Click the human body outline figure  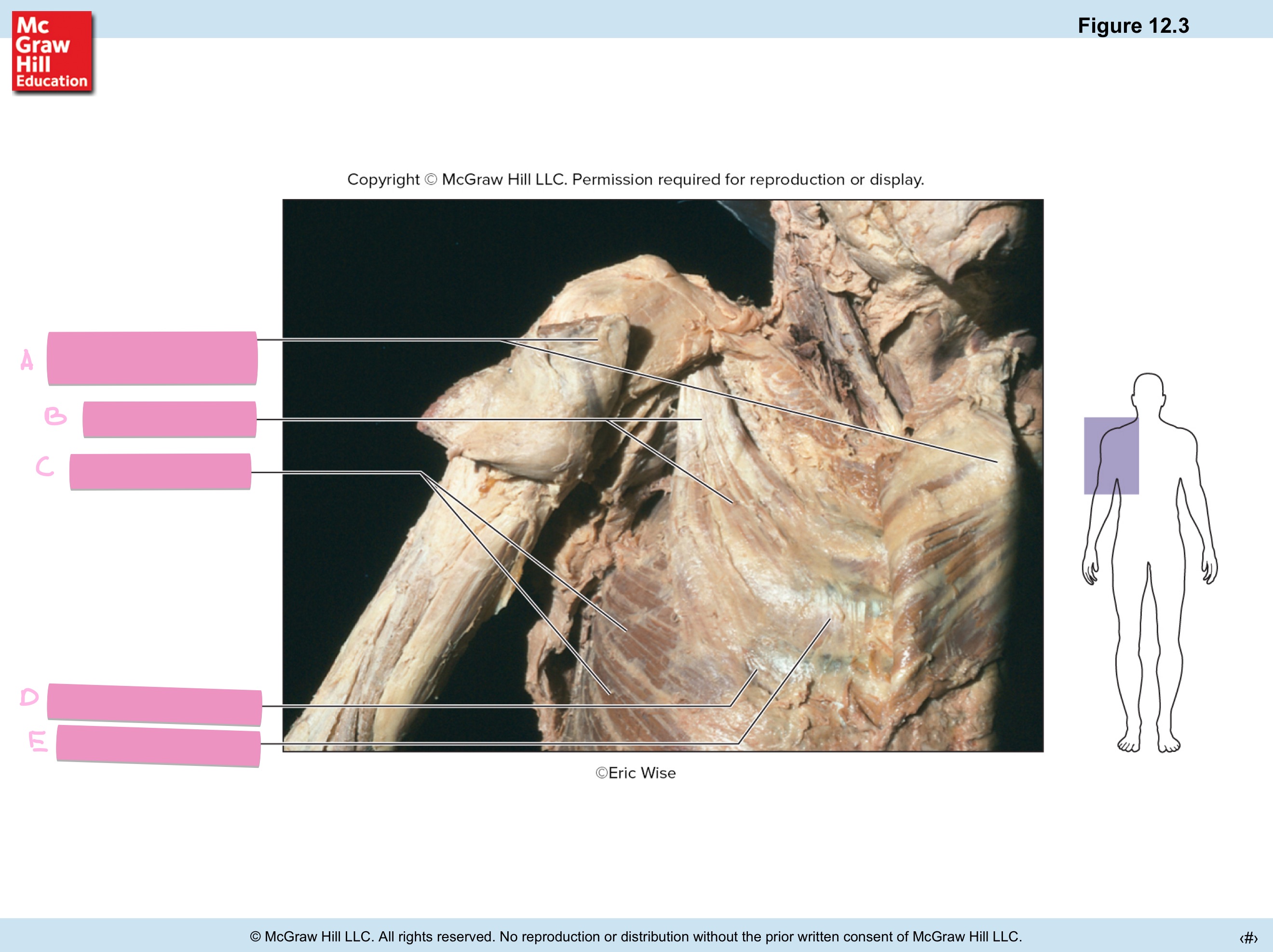click(1149, 563)
